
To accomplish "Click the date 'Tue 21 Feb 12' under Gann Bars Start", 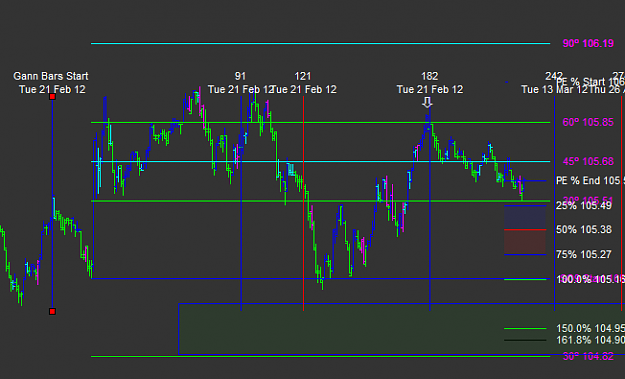I will pos(52,89).
